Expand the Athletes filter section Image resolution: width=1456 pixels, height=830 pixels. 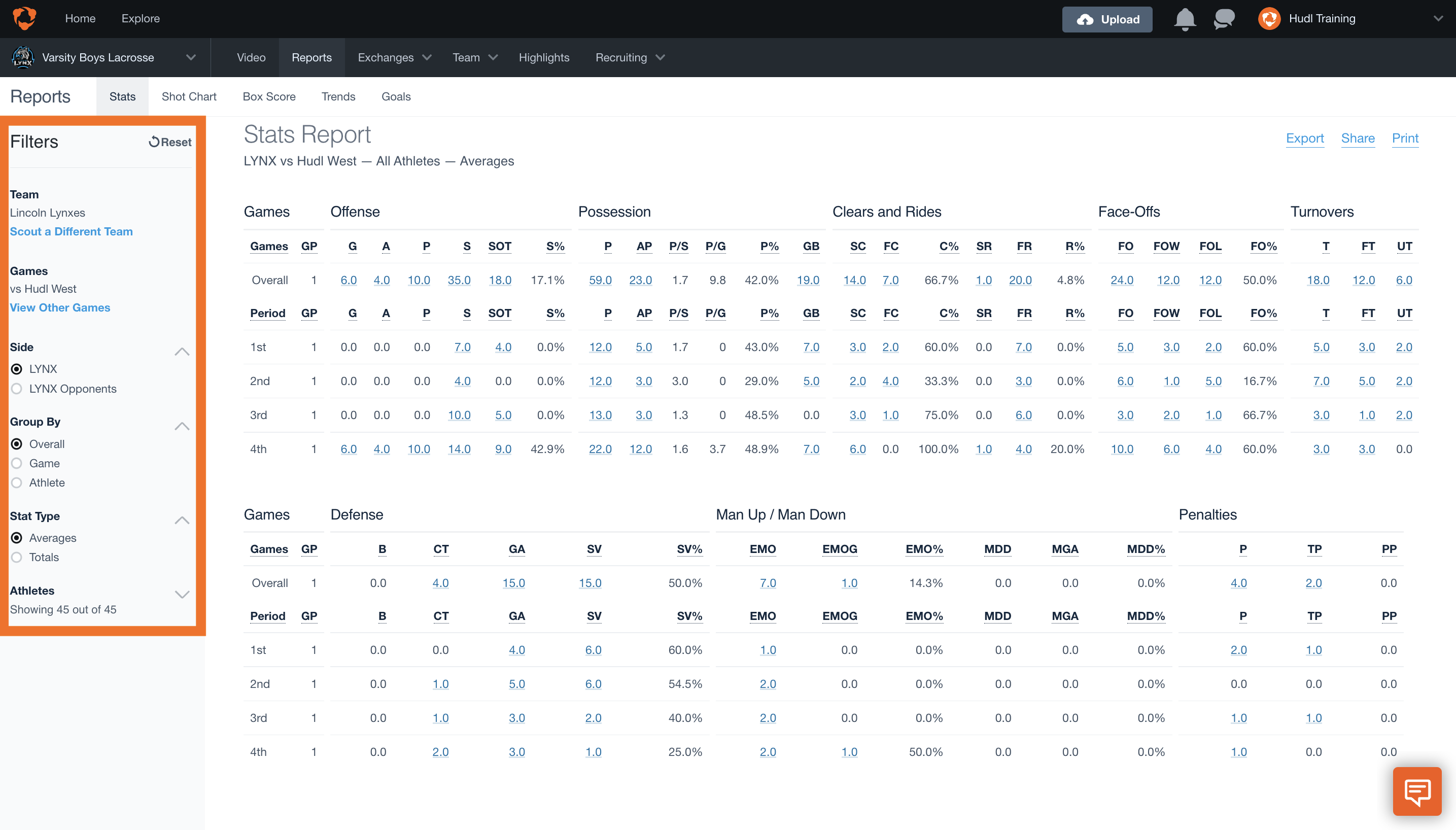(182, 595)
